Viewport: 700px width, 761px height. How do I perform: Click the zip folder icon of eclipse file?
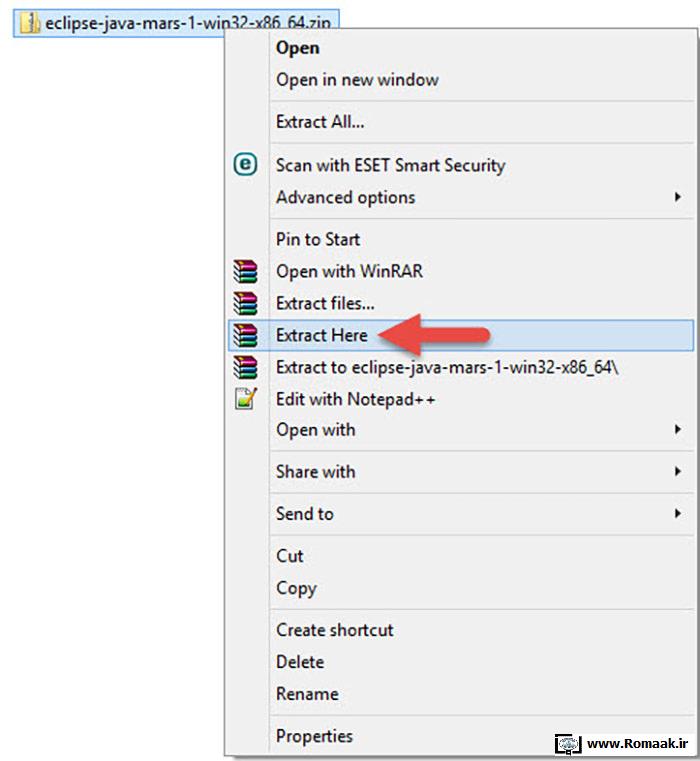coord(29,23)
